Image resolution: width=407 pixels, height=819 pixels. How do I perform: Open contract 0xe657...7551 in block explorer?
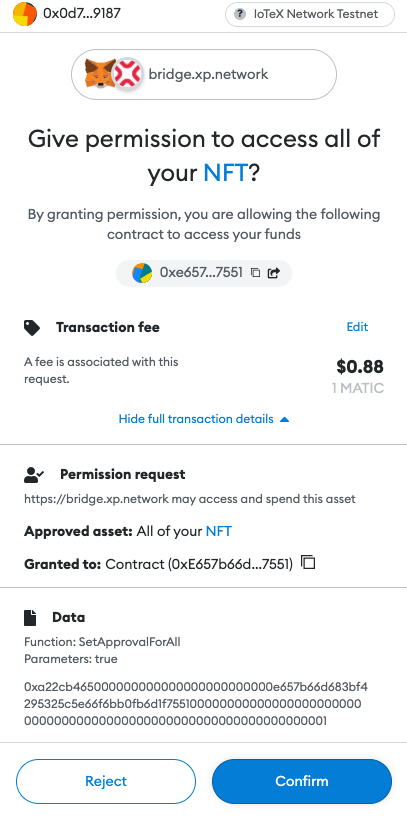273,273
